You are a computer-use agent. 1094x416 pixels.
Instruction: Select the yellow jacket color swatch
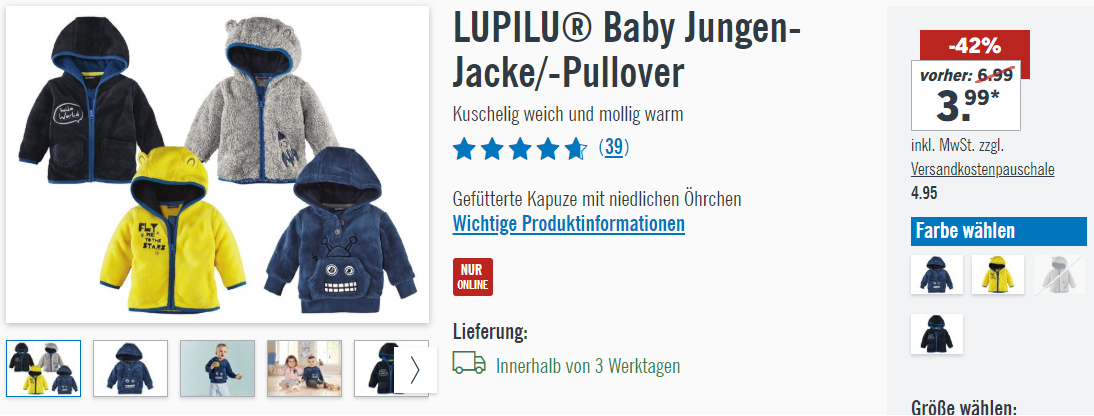tap(998, 274)
